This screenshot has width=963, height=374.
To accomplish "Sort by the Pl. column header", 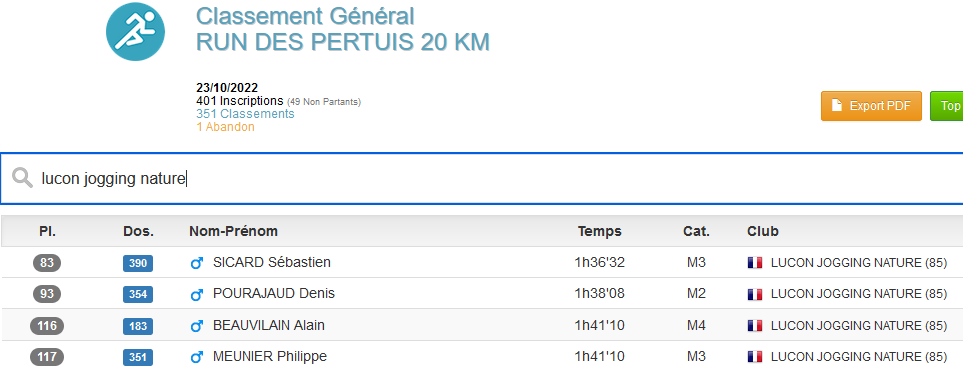I will (x=47, y=232).
